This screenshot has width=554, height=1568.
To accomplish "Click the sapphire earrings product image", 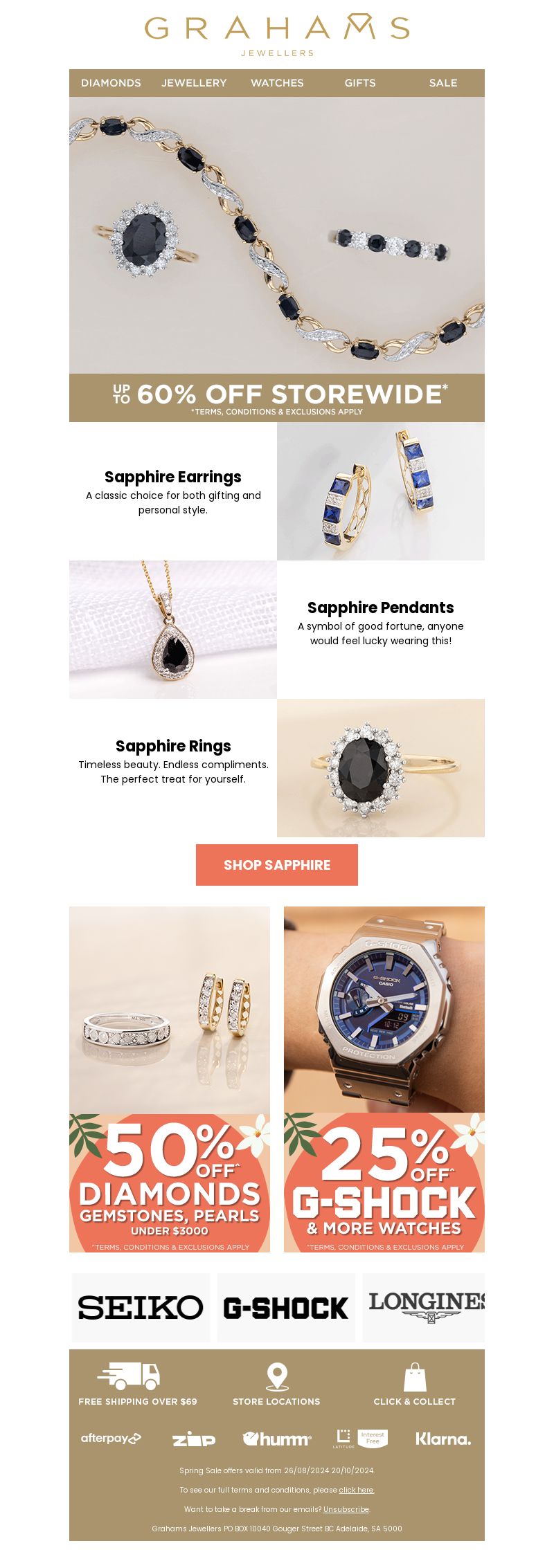I will pyautogui.click(x=381, y=491).
